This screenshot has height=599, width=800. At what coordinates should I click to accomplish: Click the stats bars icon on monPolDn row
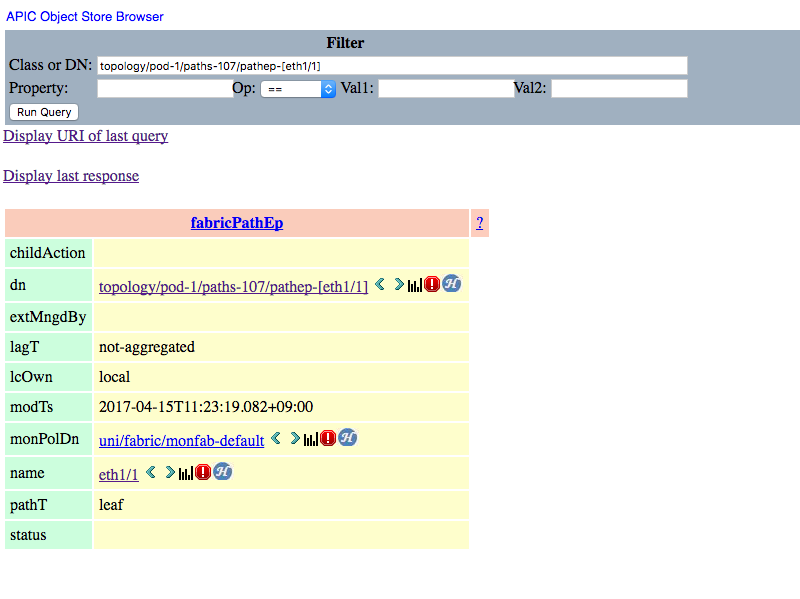(x=311, y=440)
